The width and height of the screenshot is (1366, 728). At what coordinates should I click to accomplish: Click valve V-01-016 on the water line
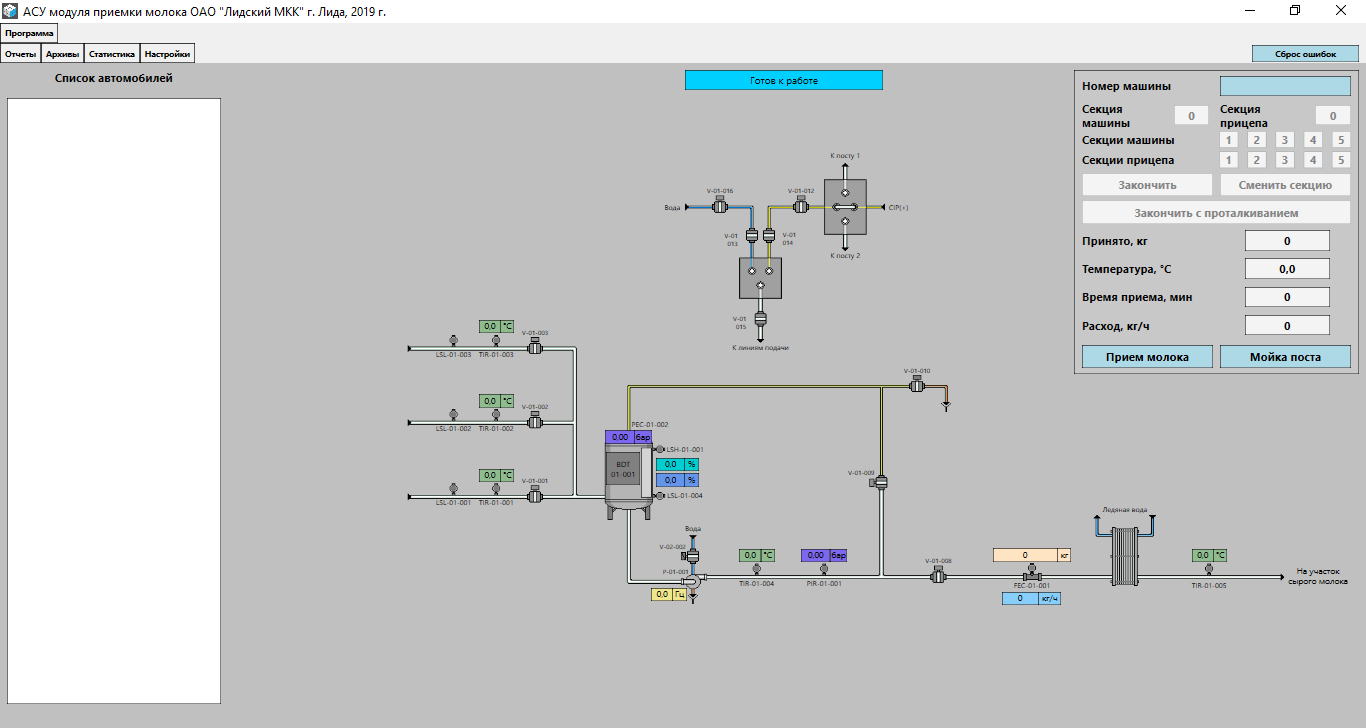[x=719, y=207]
